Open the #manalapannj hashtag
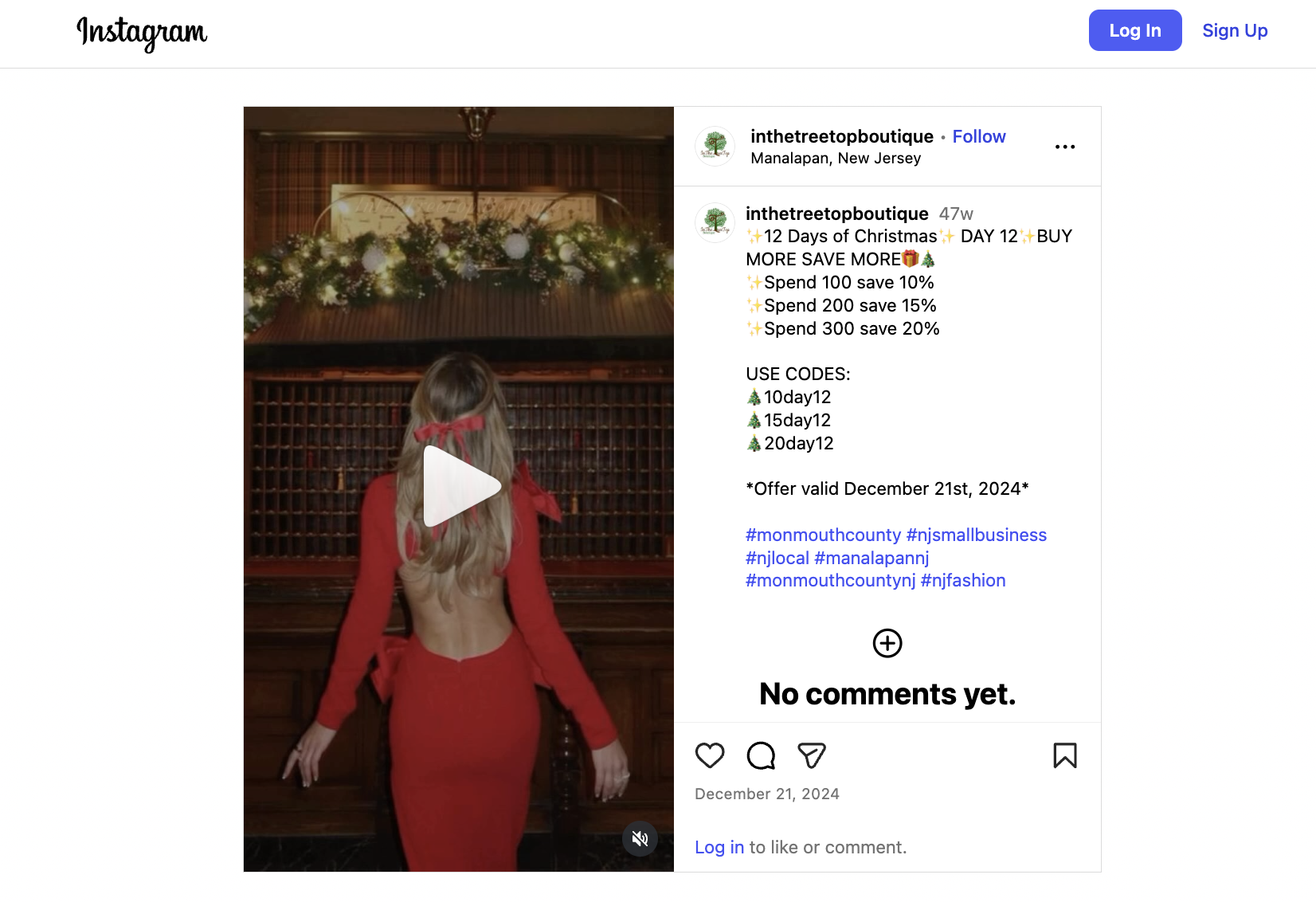The image size is (1316, 902). [x=871, y=558]
